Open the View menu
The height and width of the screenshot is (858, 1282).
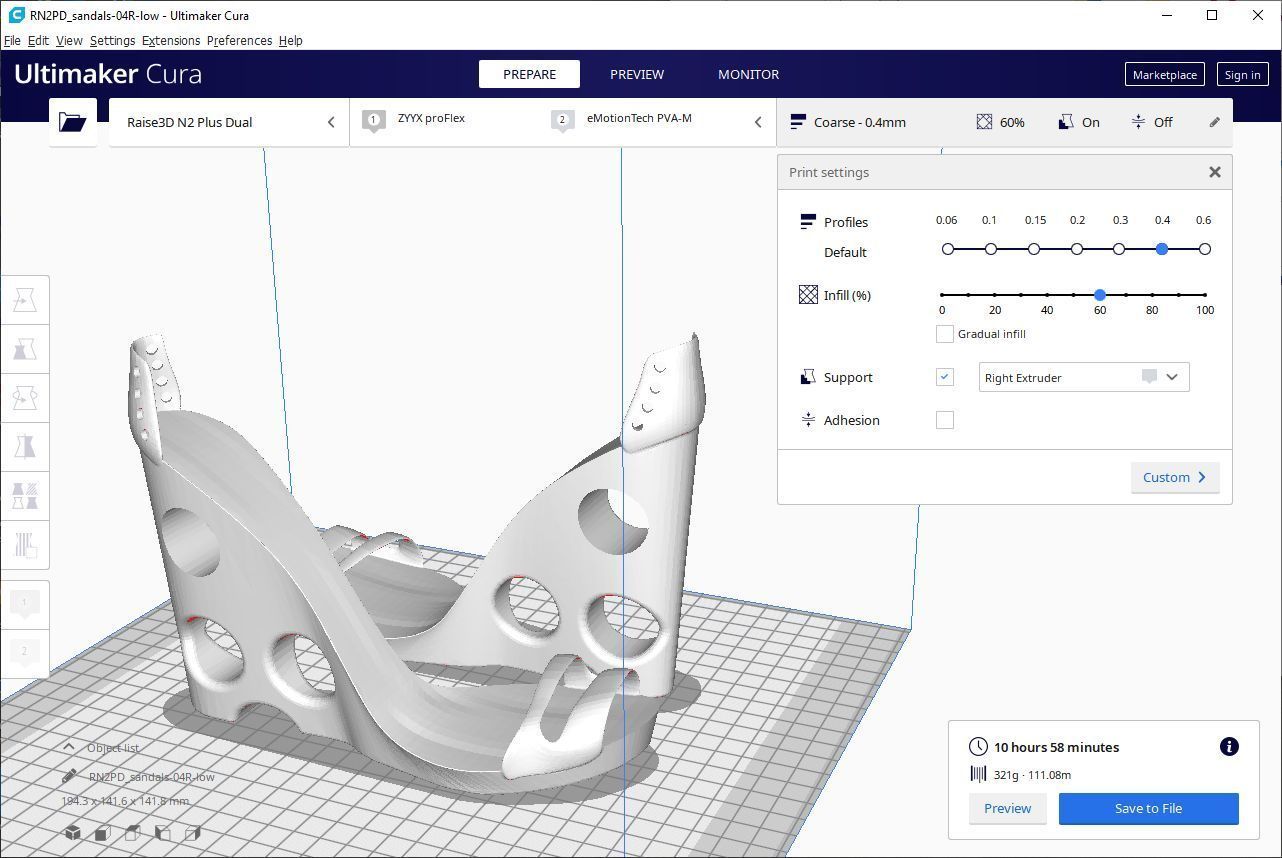click(x=69, y=40)
